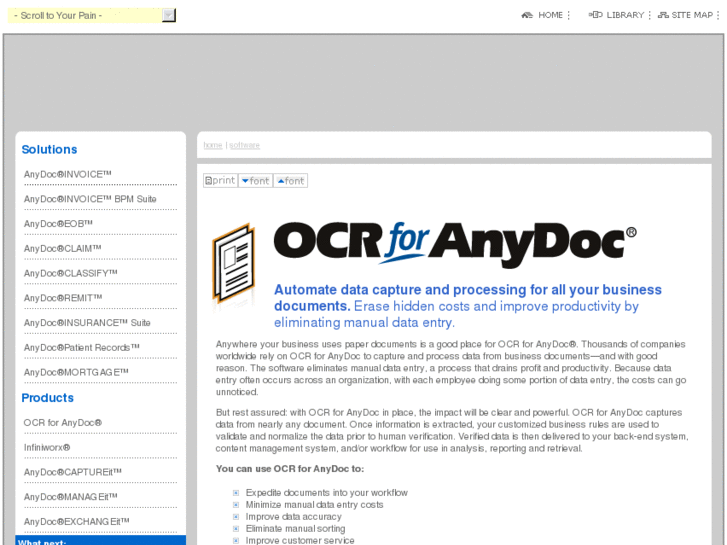Image resolution: width=727 pixels, height=545 pixels.
Task: Click 'Minimize manual data entry costs' text
Action: point(314,505)
